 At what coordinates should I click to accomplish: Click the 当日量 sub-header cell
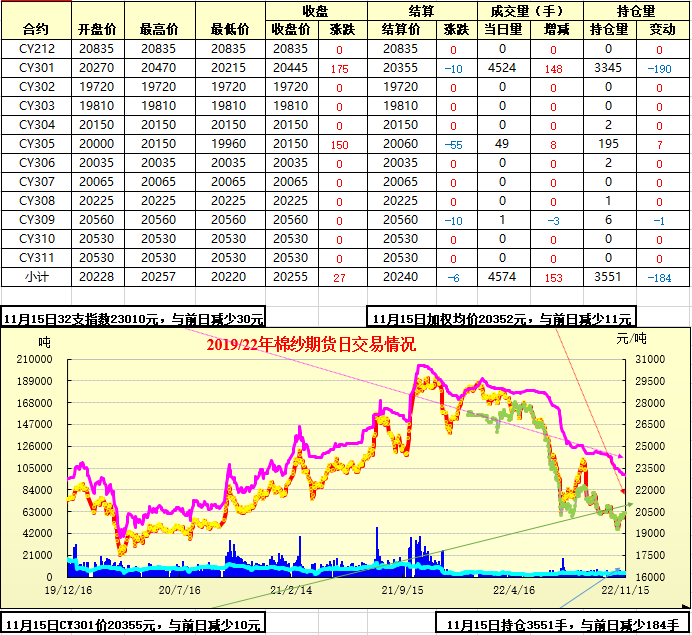tap(502, 30)
